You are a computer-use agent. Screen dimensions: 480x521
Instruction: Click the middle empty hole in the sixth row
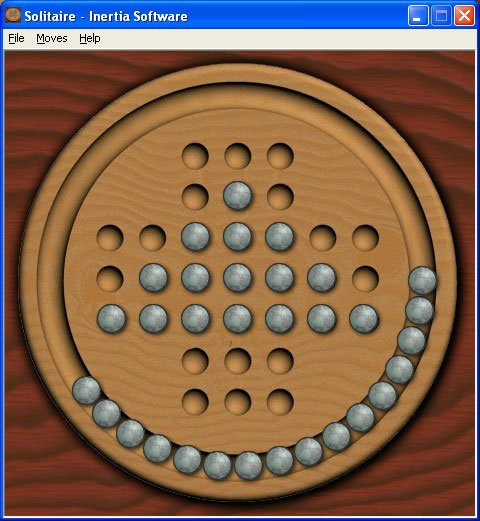pyautogui.click(x=237, y=361)
